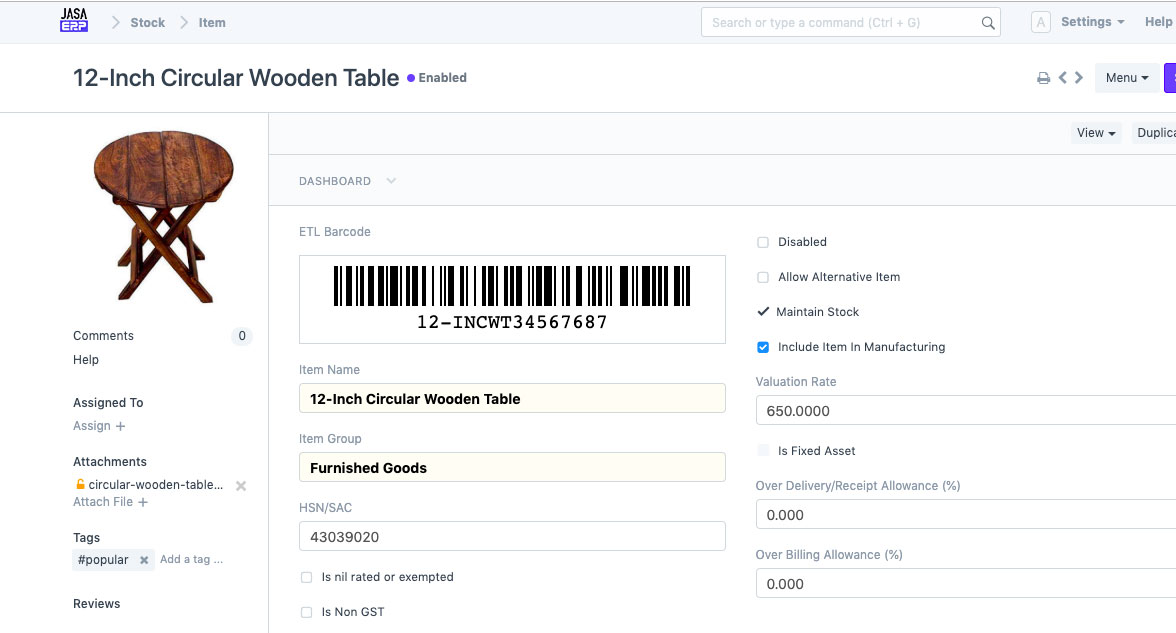Image resolution: width=1176 pixels, height=633 pixels.
Task: Go to previous item with left arrow
Action: pyautogui.click(x=1063, y=77)
